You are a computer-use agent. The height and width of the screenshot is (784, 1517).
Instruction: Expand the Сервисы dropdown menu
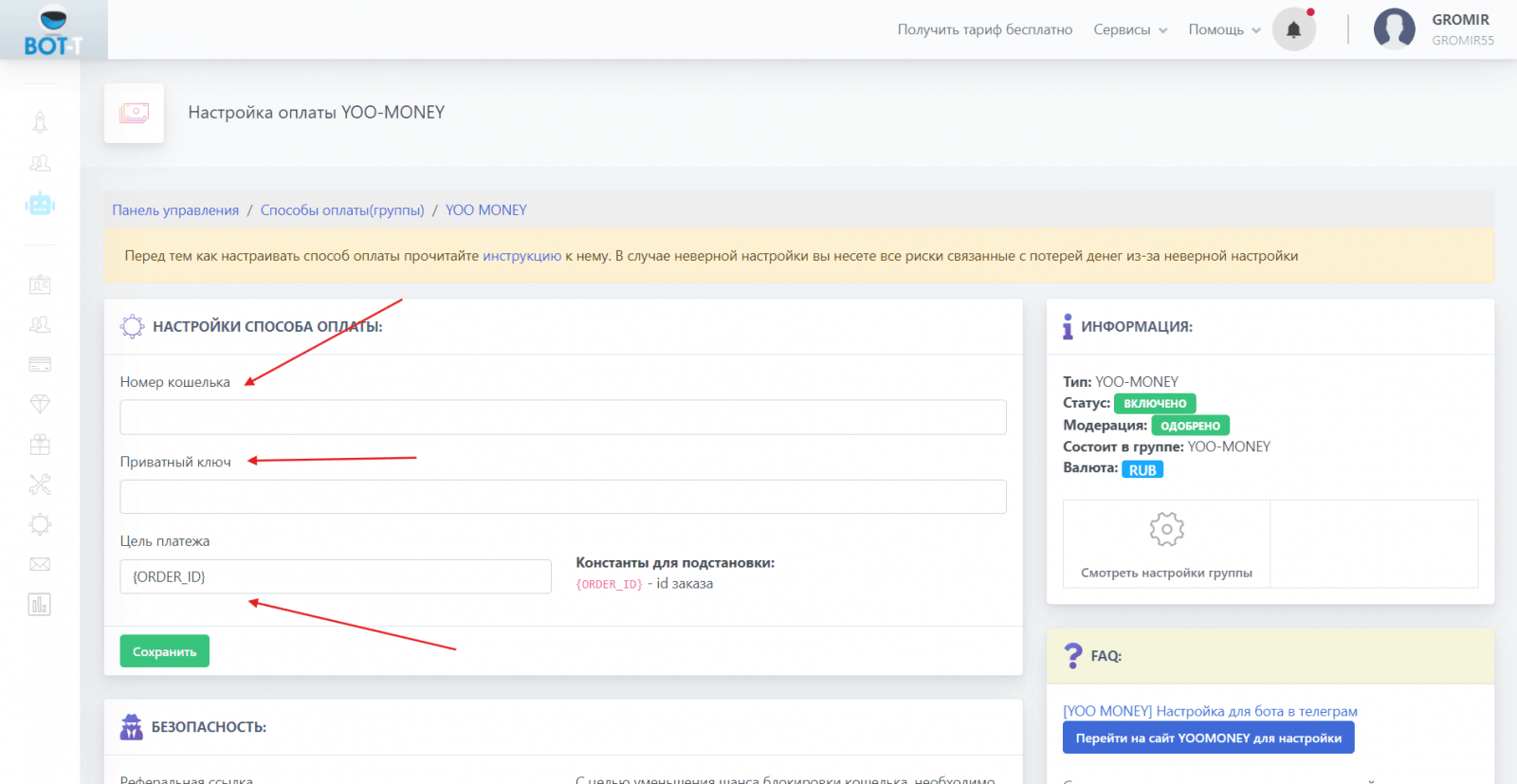pyautogui.click(x=1130, y=29)
